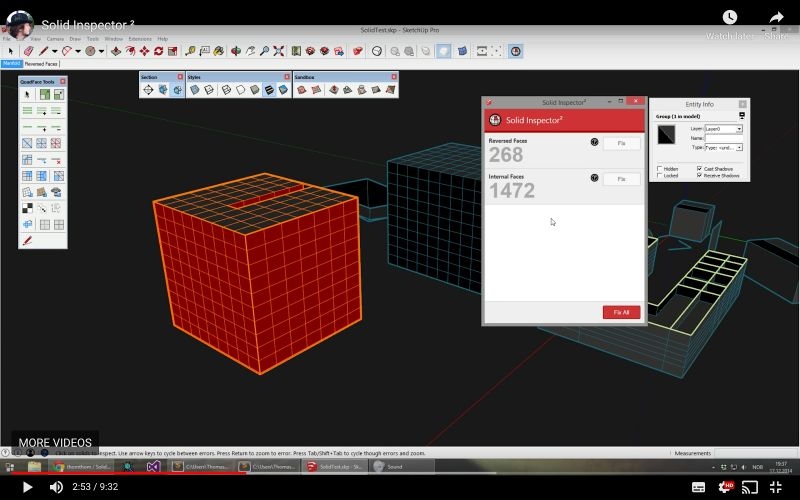Screen dimensions: 800x500
Task: Click the info icon beside Internal Faces
Action: (x=594, y=178)
